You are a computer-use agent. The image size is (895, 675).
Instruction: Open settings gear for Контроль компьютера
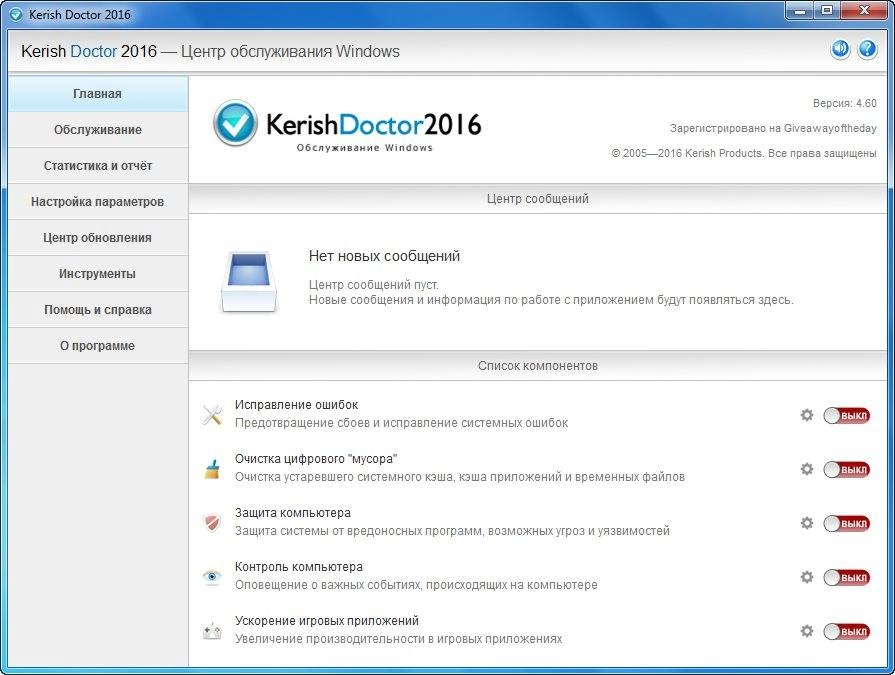tap(807, 577)
